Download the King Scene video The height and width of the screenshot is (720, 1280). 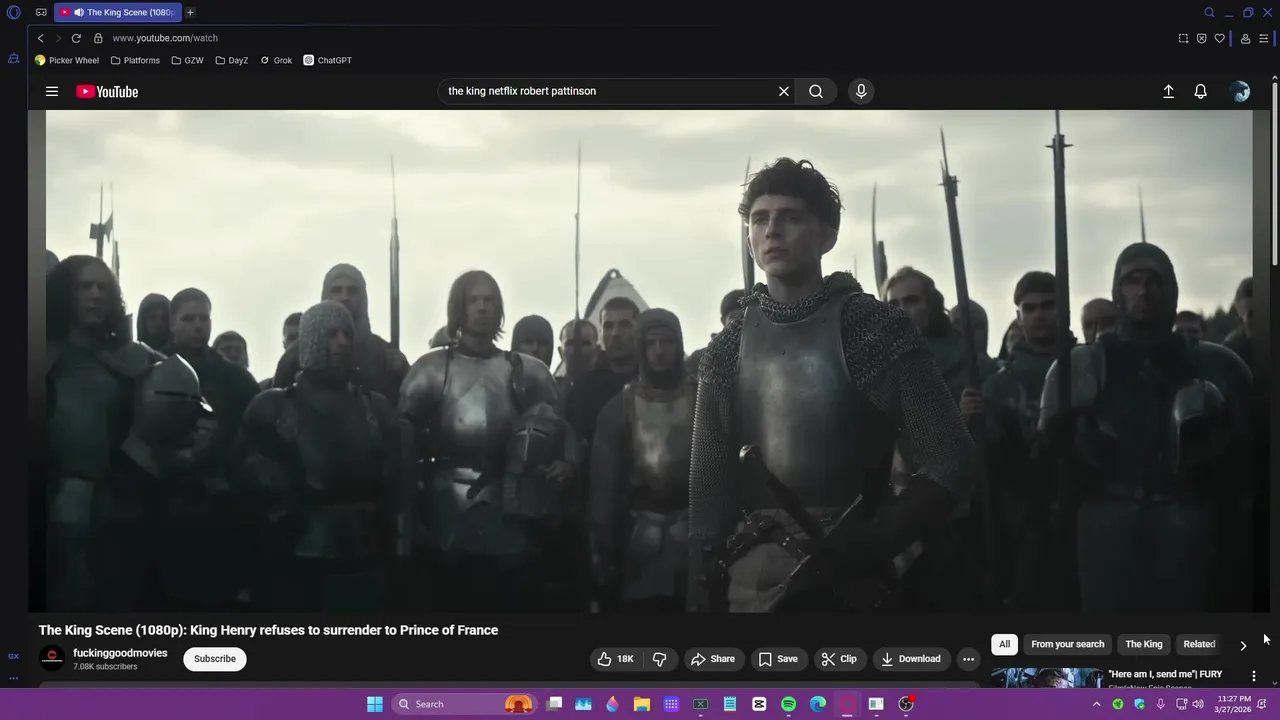coord(911,659)
